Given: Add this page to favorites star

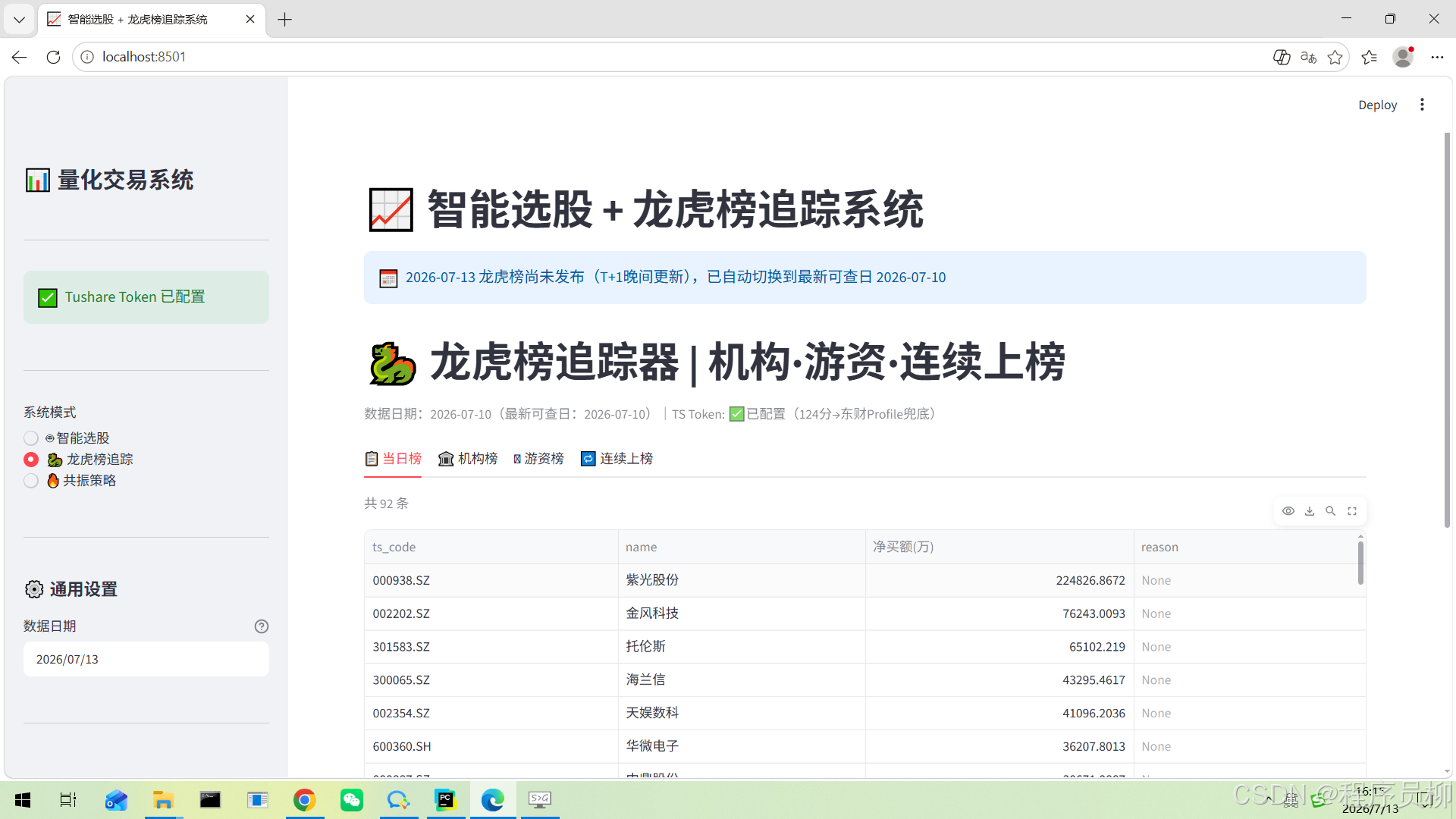Looking at the screenshot, I should (1335, 57).
